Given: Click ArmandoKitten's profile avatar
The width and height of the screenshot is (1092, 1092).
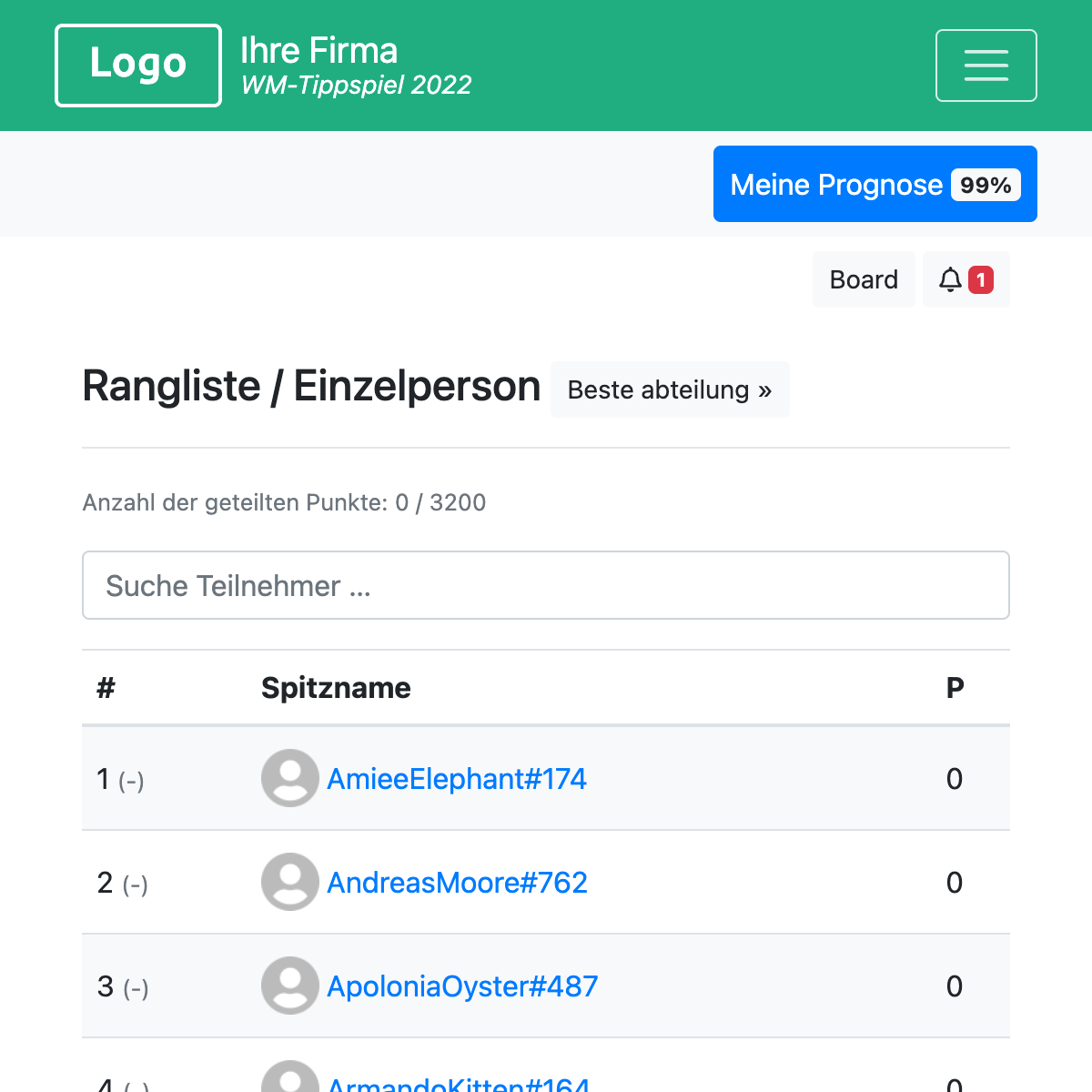Looking at the screenshot, I should (289, 1083).
